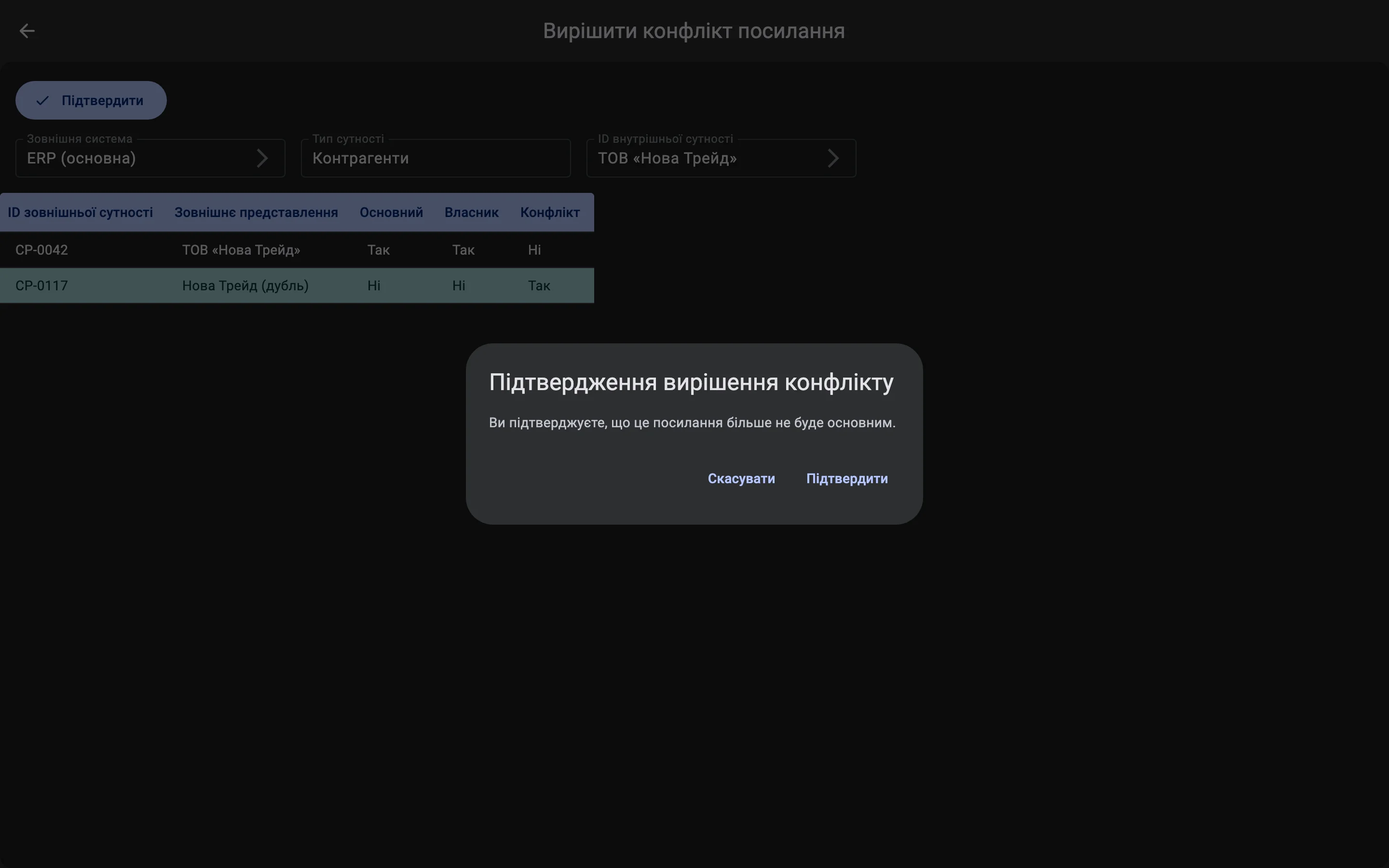Click the Власник value Ні in CP-0117 row

tap(459, 286)
